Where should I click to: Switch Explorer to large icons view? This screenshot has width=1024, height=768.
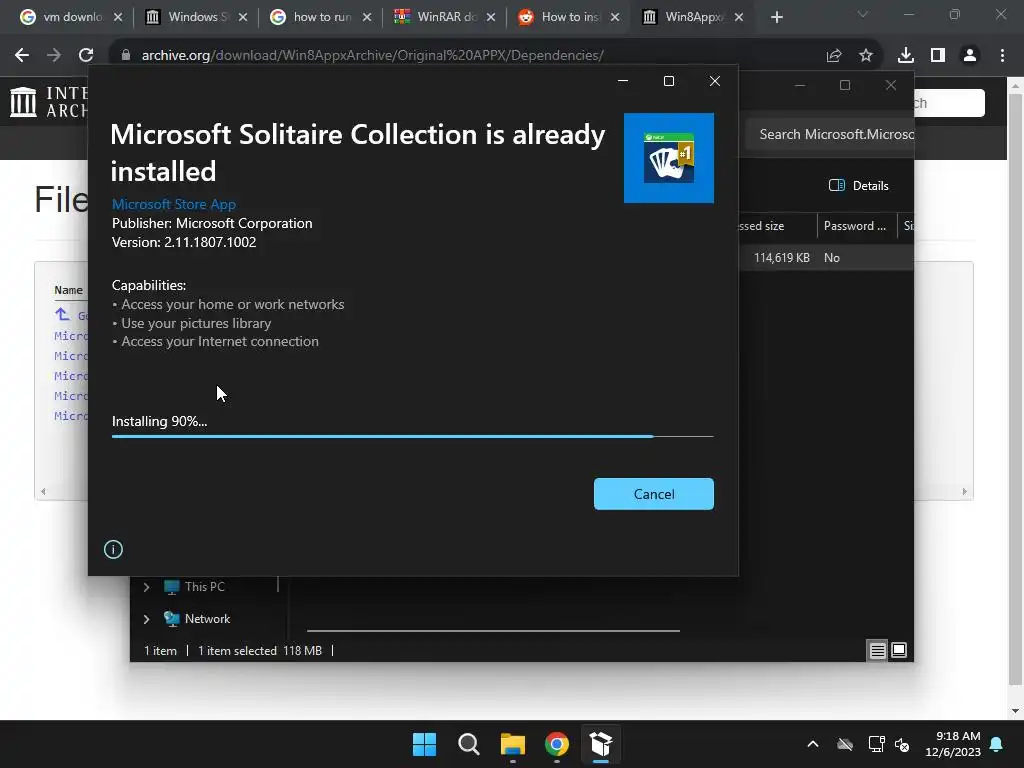pyautogui.click(x=899, y=650)
